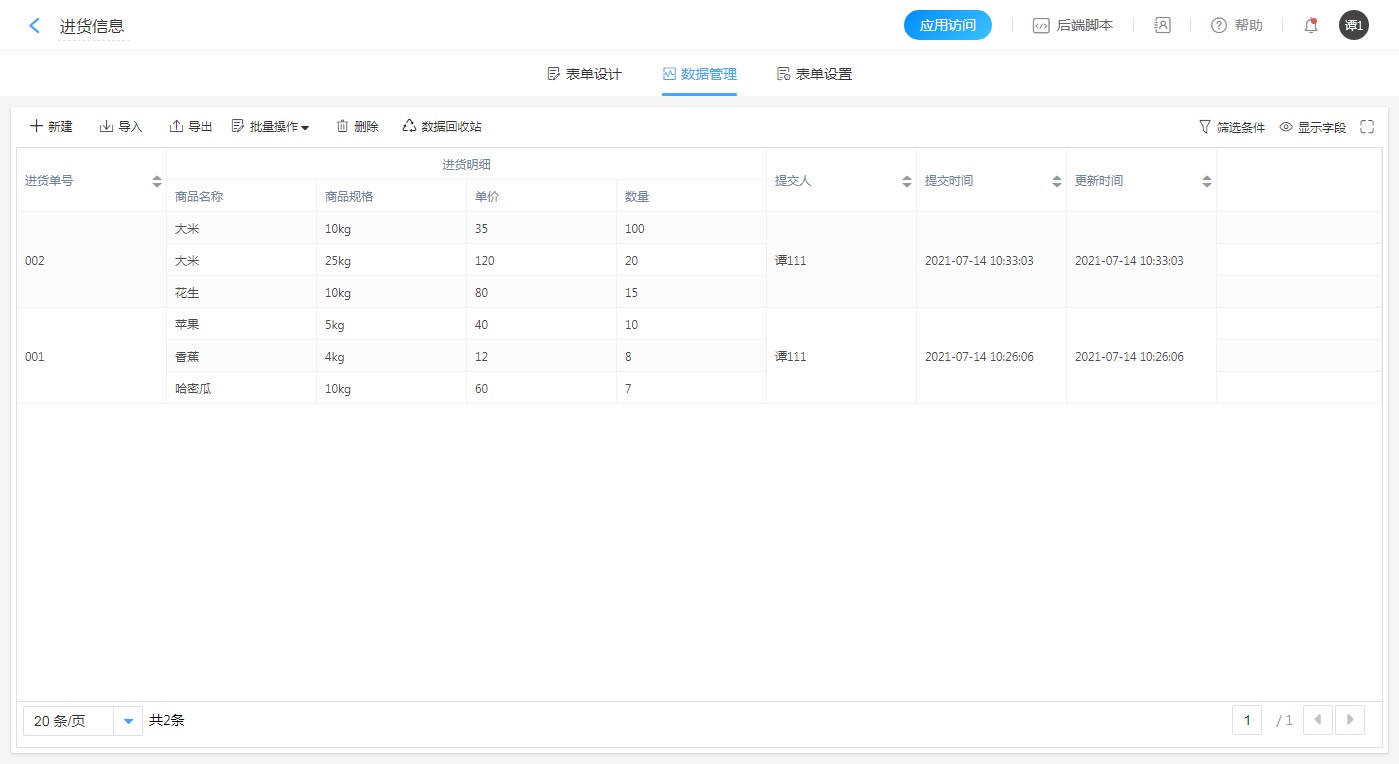Screen dimensions: 1399x764
Task: Click 应用访问 button
Action: point(947,26)
